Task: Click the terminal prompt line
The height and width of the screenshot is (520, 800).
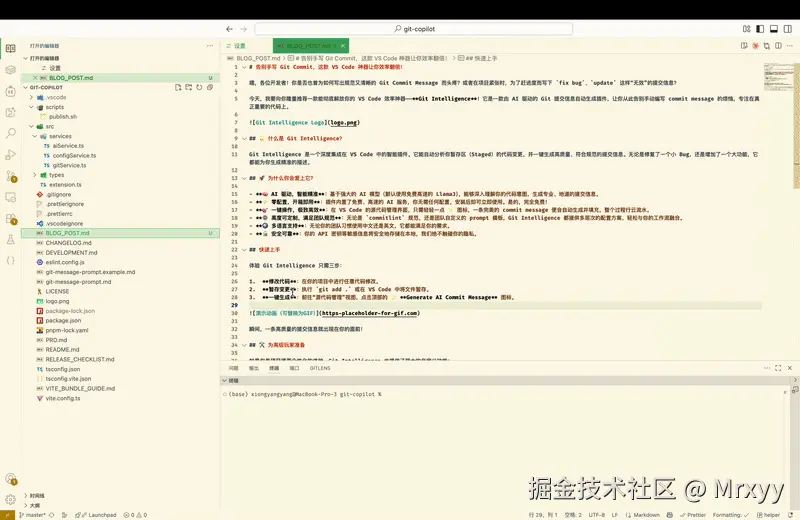Action: (305, 394)
